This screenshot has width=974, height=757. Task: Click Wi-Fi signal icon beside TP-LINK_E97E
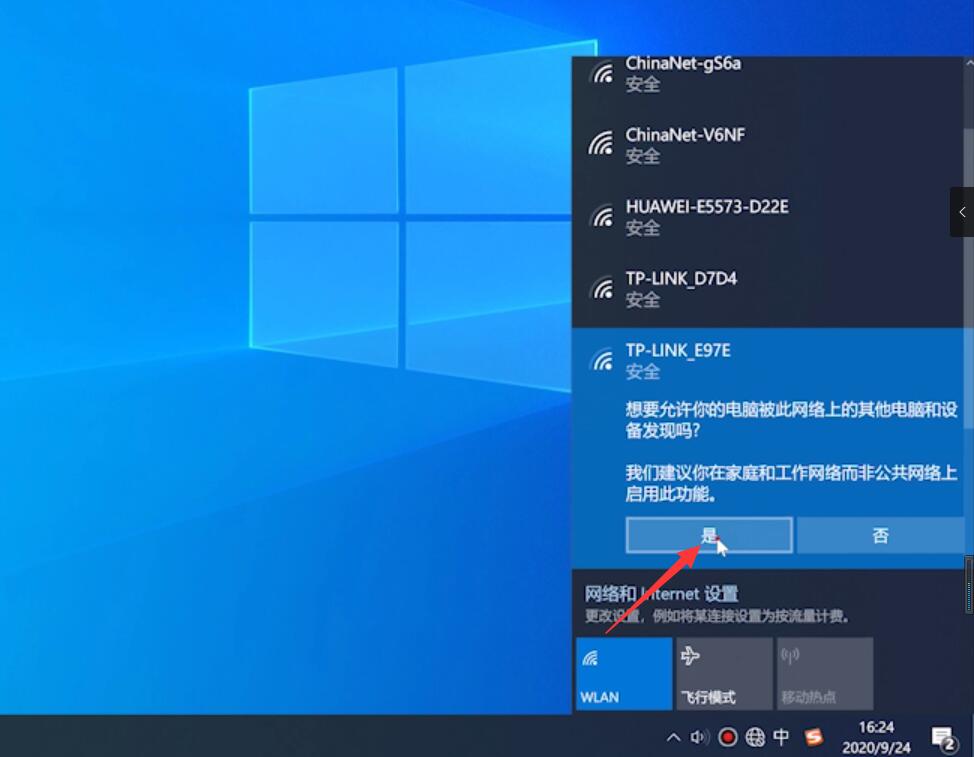point(601,360)
